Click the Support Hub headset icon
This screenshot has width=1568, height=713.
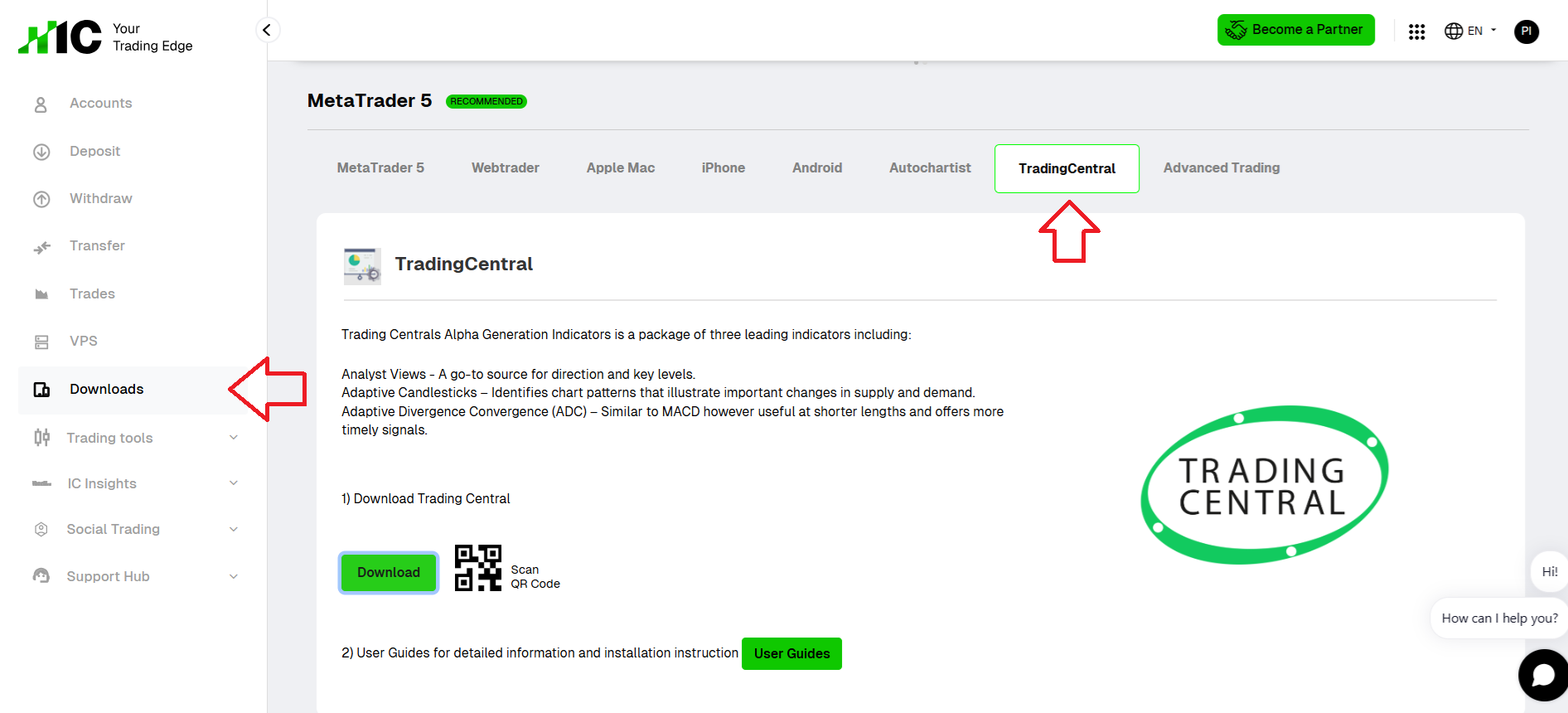tap(41, 575)
